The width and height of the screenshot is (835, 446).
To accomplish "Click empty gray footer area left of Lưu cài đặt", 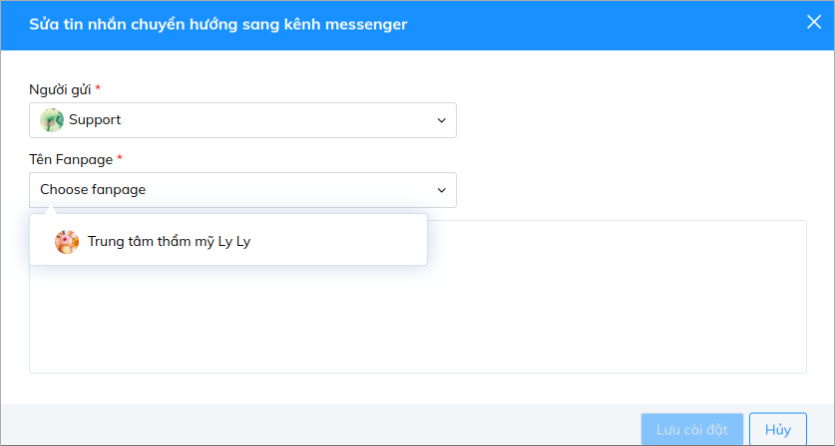I will click(320, 425).
